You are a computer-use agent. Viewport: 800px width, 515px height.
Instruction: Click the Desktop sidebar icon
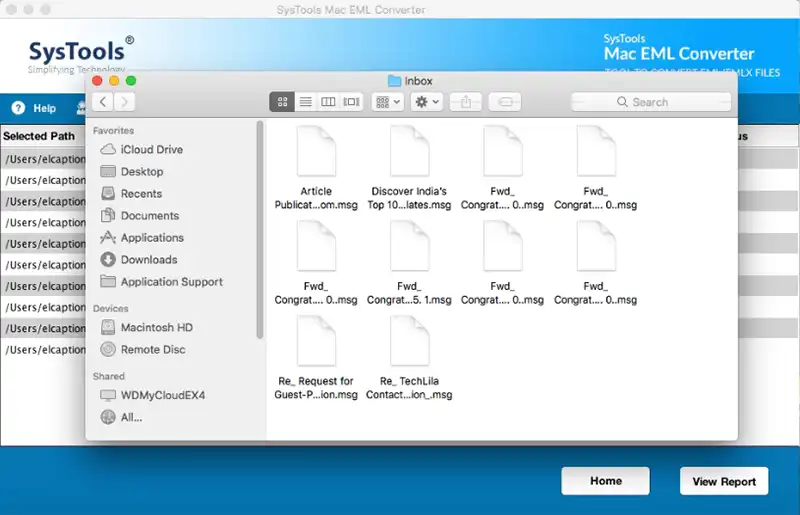coord(108,171)
